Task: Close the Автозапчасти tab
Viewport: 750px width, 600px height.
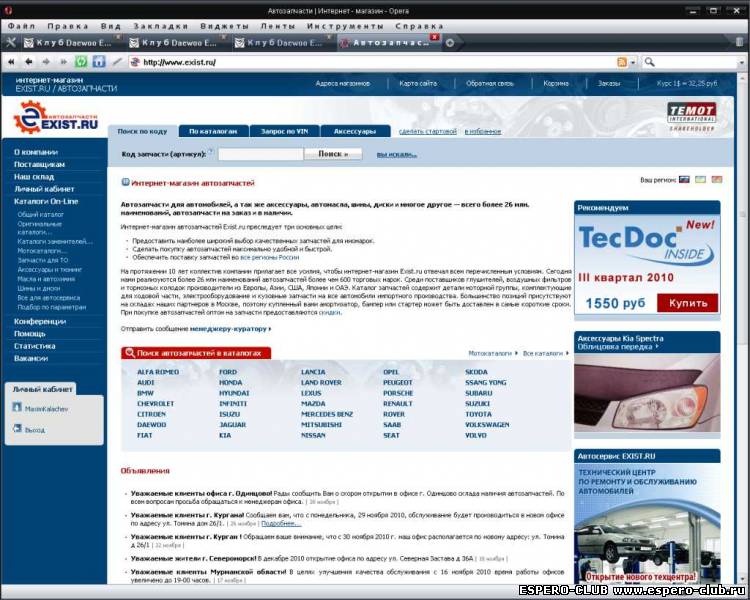Action: 434,37
